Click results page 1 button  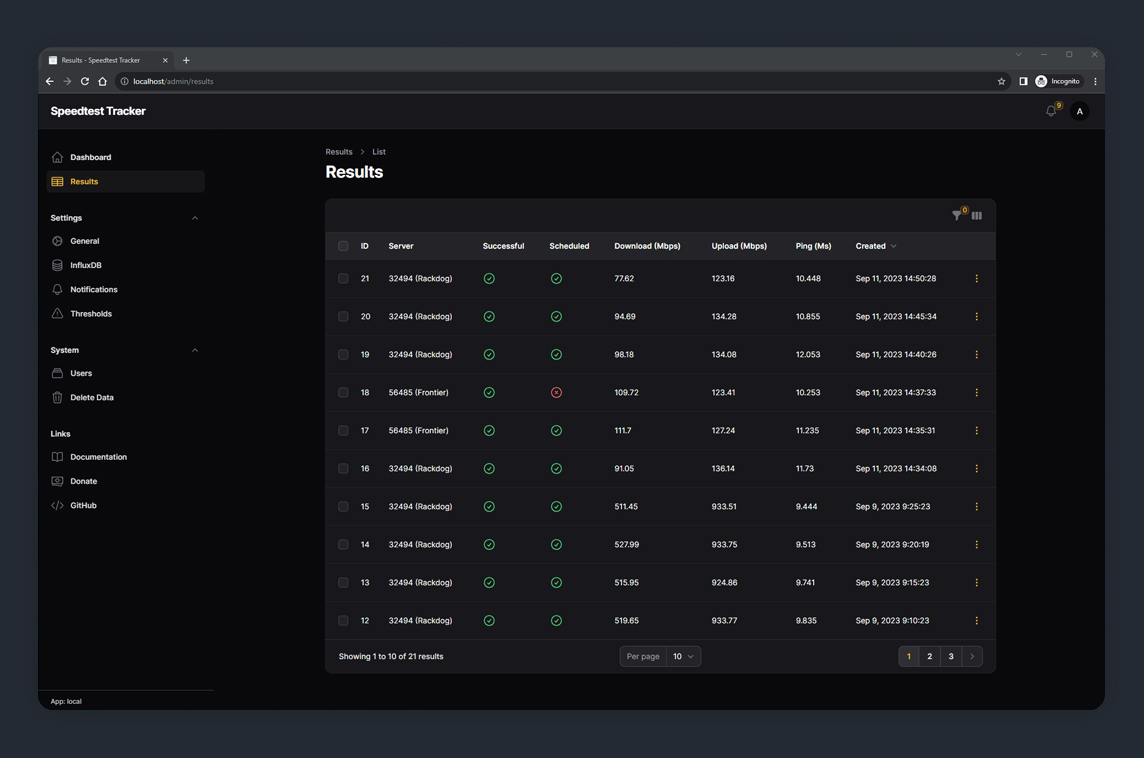[909, 657]
